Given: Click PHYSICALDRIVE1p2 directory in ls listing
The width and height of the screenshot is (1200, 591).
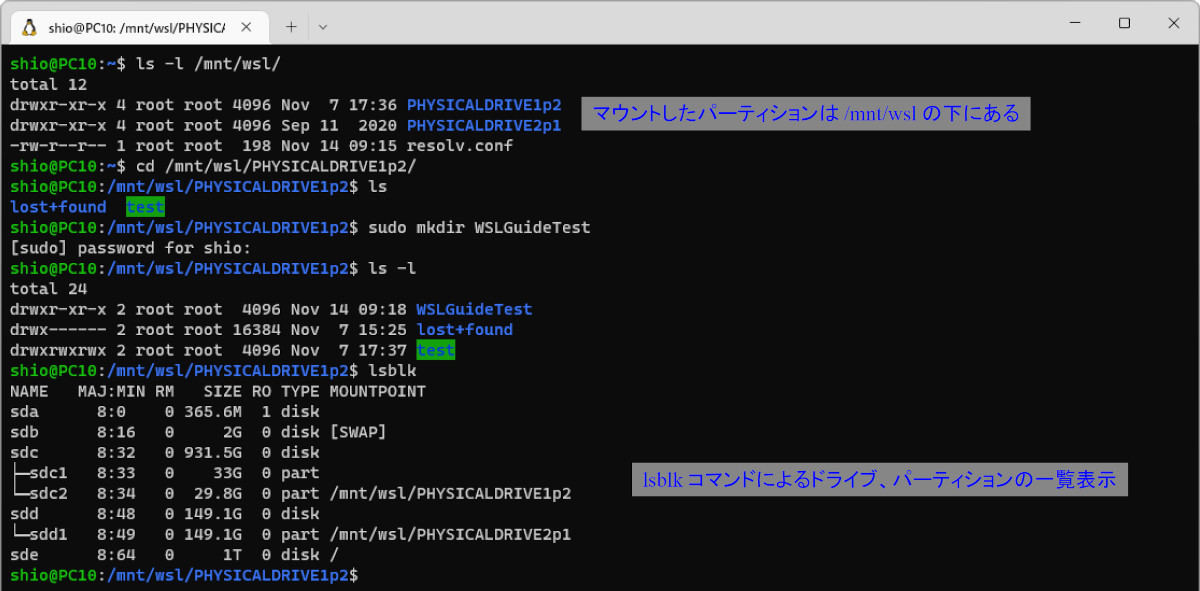Looking at the screenshot, I should [x=484, y=104].
